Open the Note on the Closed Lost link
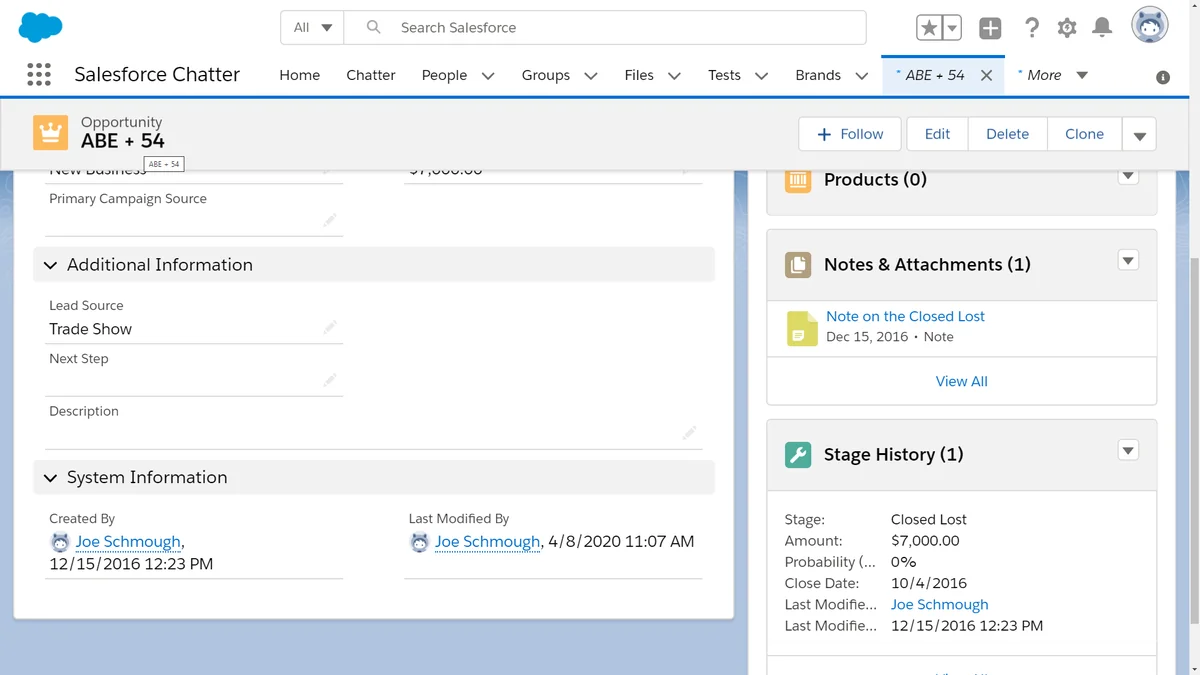The height and width of the screenshot is (675, 1200). [x=905, y=316]
